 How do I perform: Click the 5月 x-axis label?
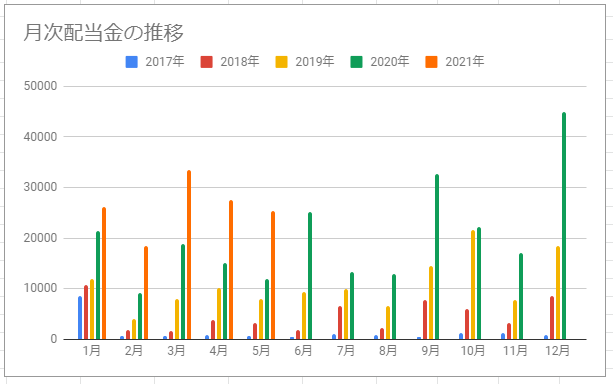[x=261, y=351]
